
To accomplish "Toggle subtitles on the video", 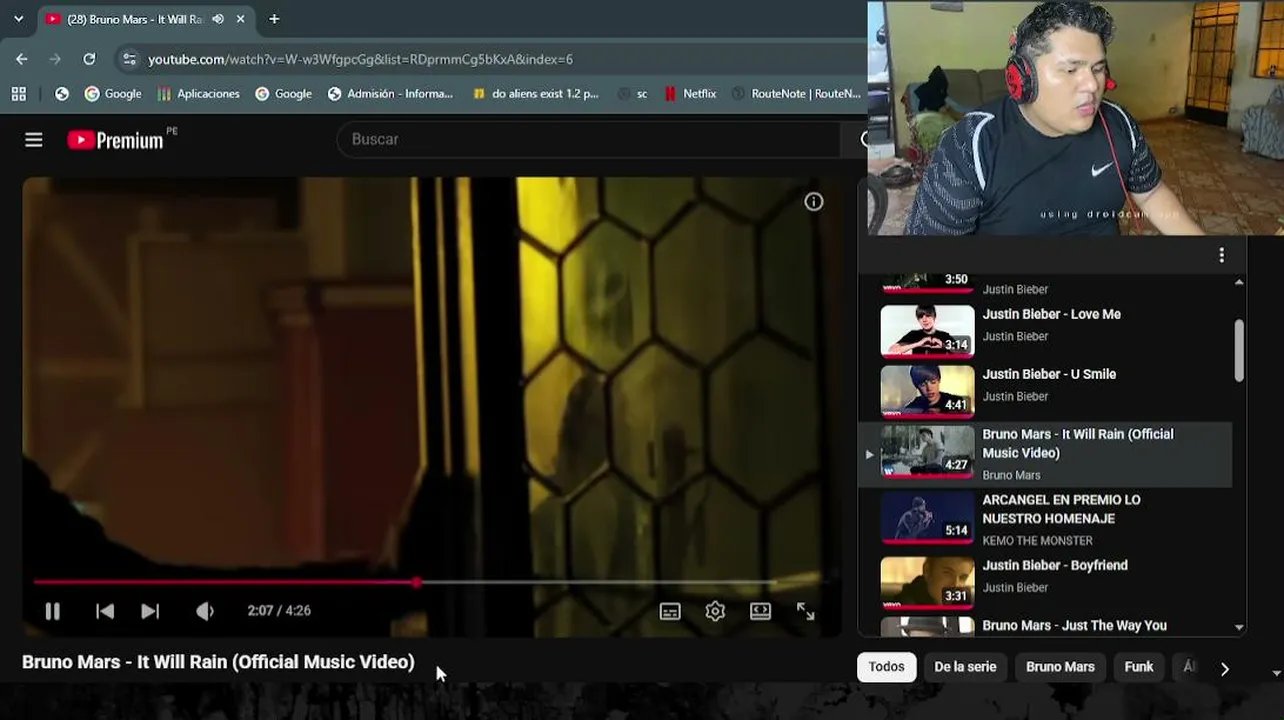I will point(670,611).
